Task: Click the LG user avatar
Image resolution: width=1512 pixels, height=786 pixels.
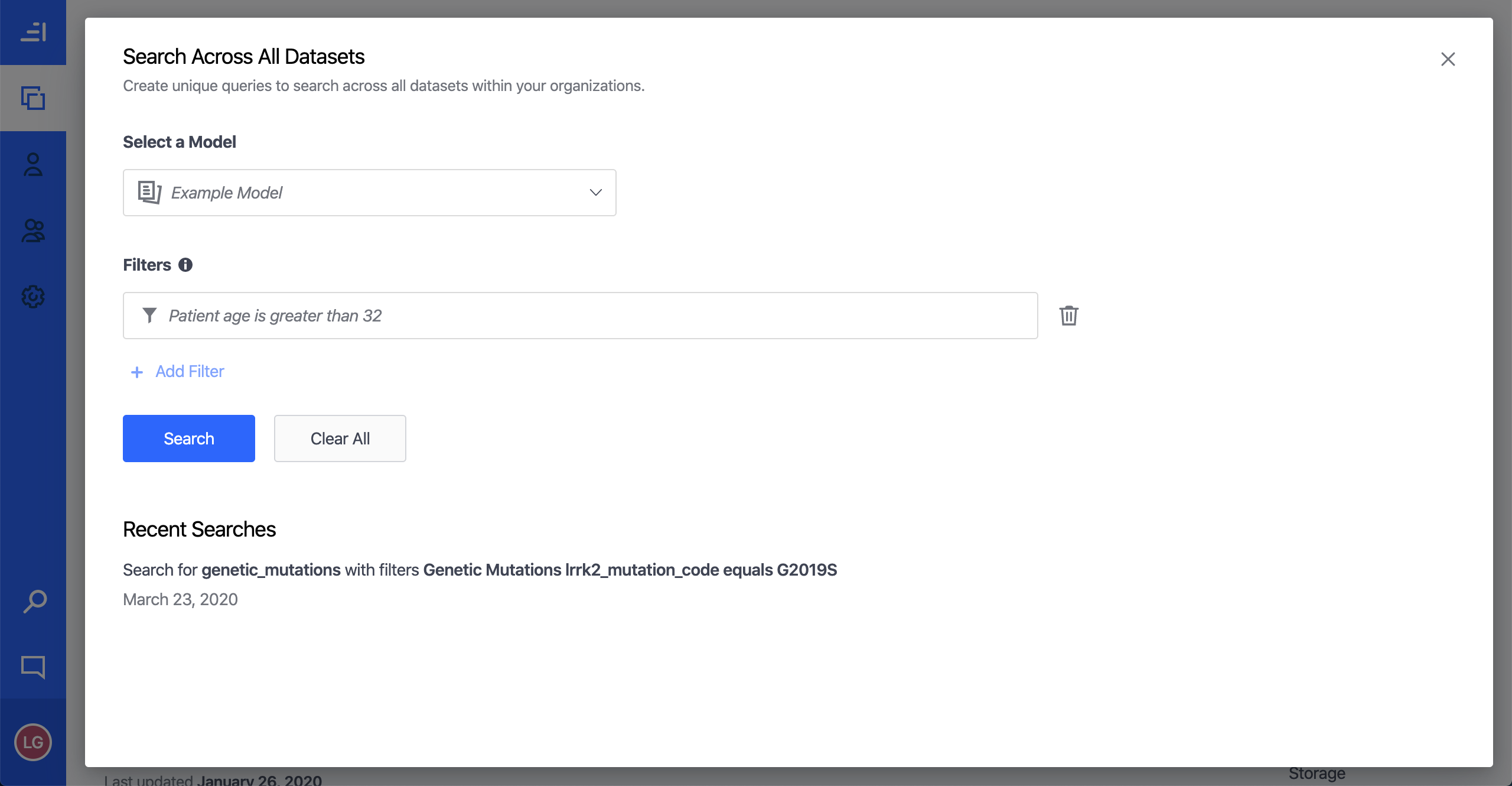Action: (33, 742)
